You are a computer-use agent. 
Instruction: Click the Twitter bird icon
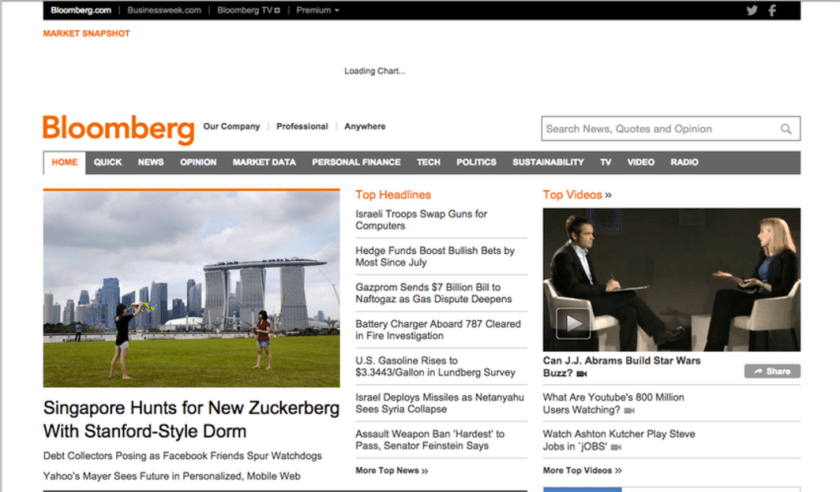click(752, 10)
